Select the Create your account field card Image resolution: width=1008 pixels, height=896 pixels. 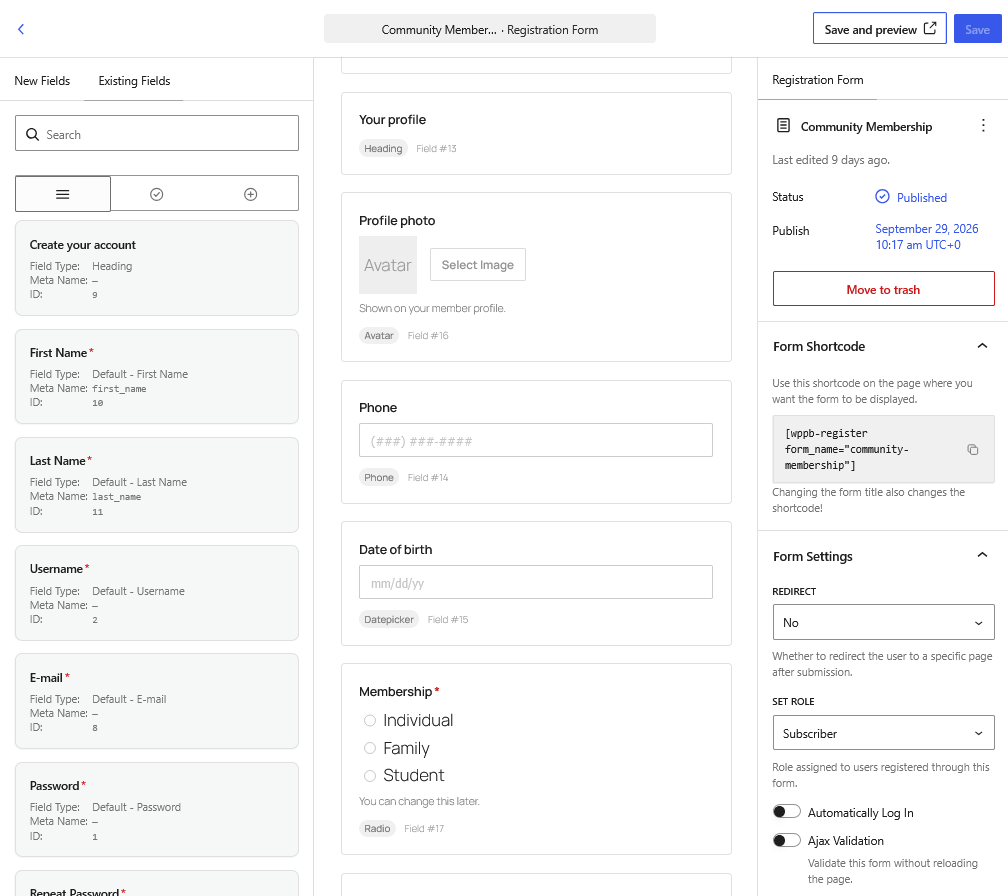157,269
